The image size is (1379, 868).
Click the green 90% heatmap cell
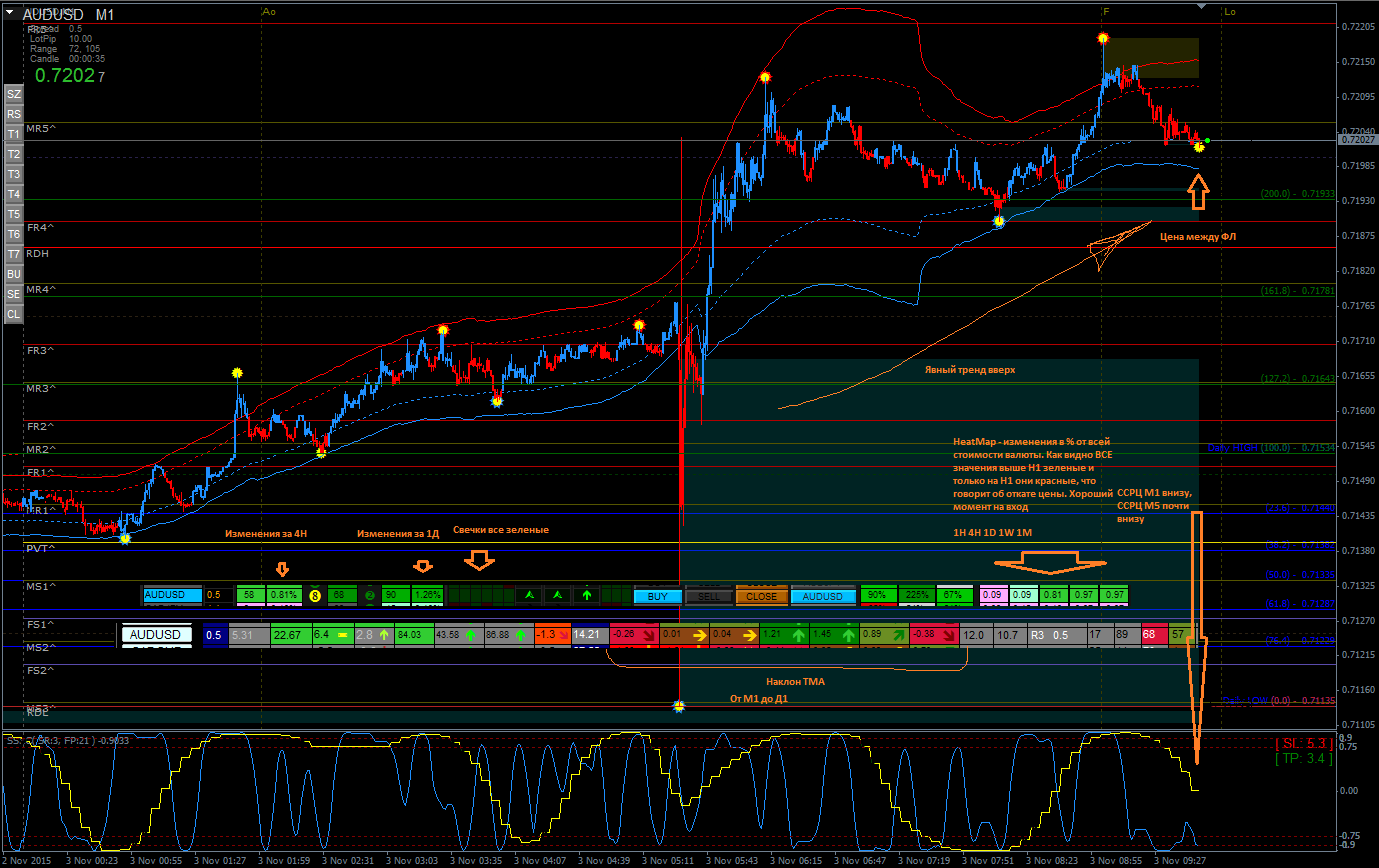(x=879, y=595)
